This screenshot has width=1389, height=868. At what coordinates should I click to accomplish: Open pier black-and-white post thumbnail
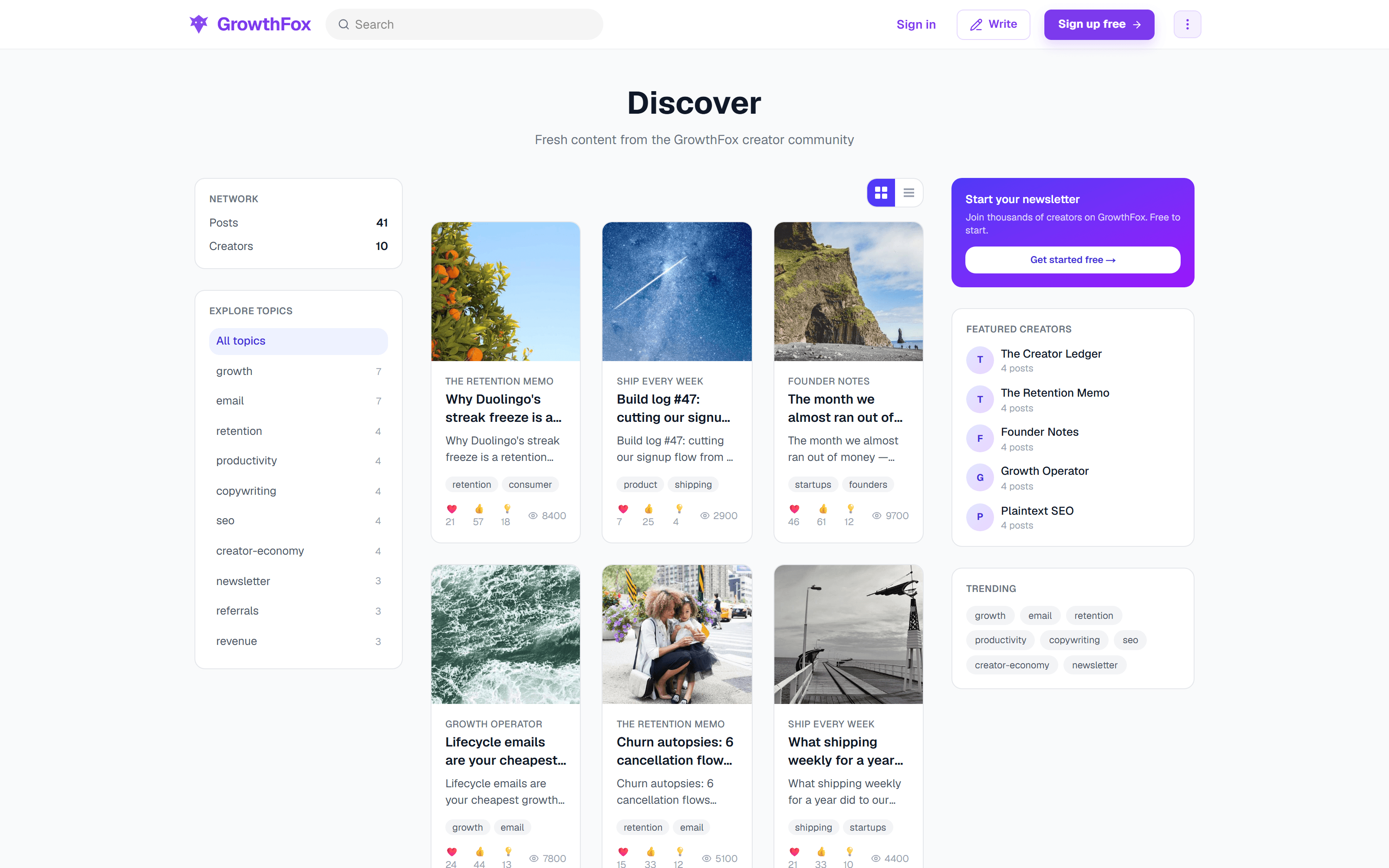click(848, 635)
